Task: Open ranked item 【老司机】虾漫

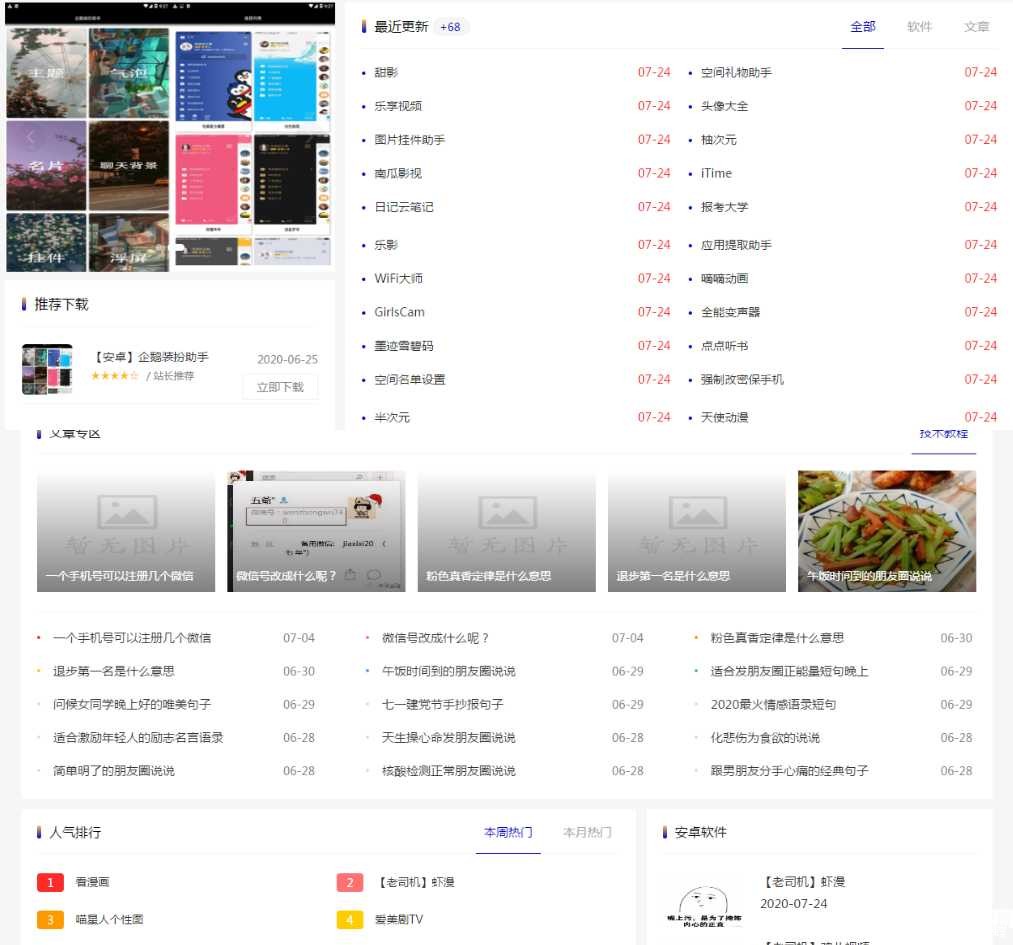Action: [x=415, y=882]
